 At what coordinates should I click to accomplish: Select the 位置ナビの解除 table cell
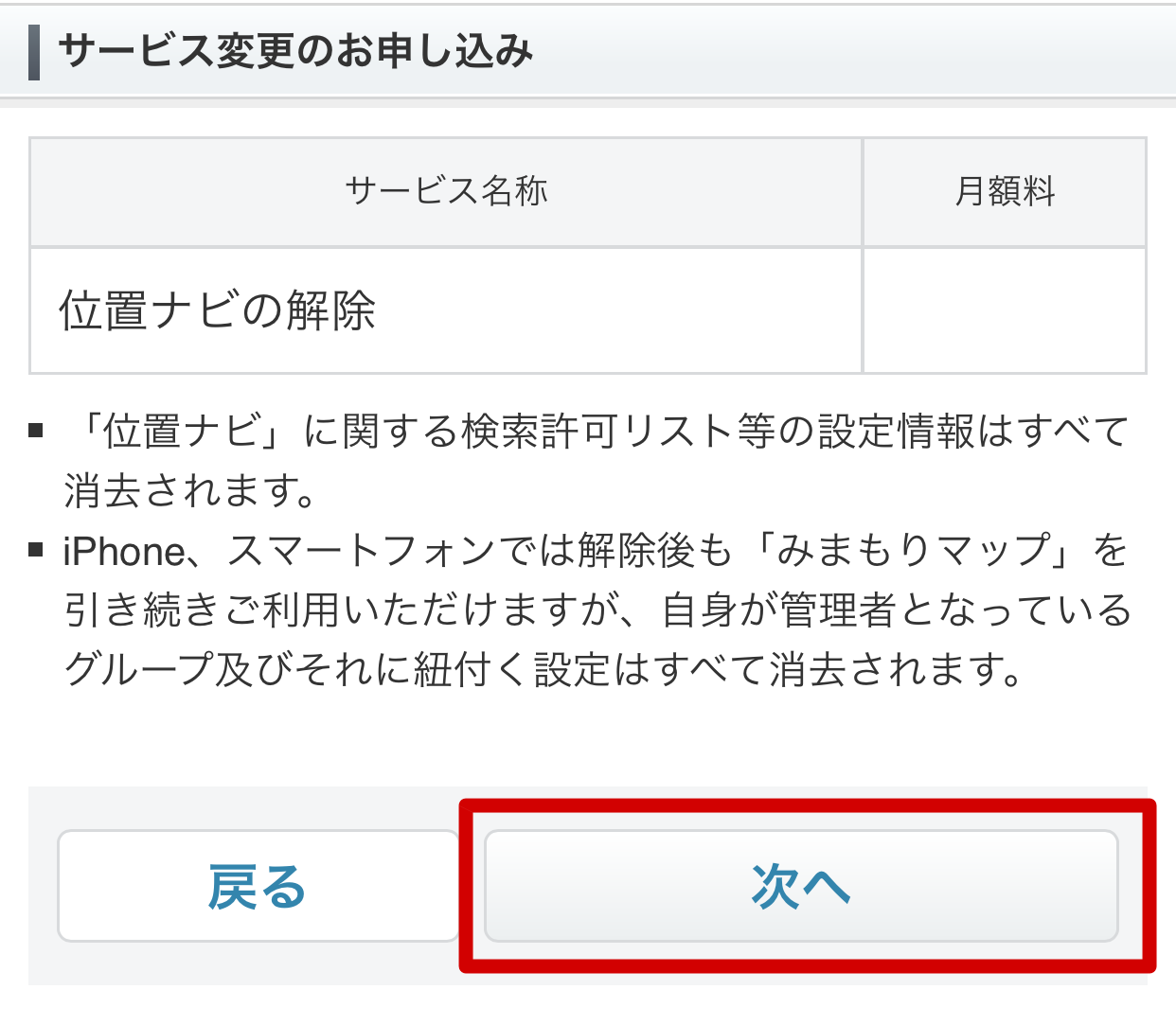click(x=446, y=311)
